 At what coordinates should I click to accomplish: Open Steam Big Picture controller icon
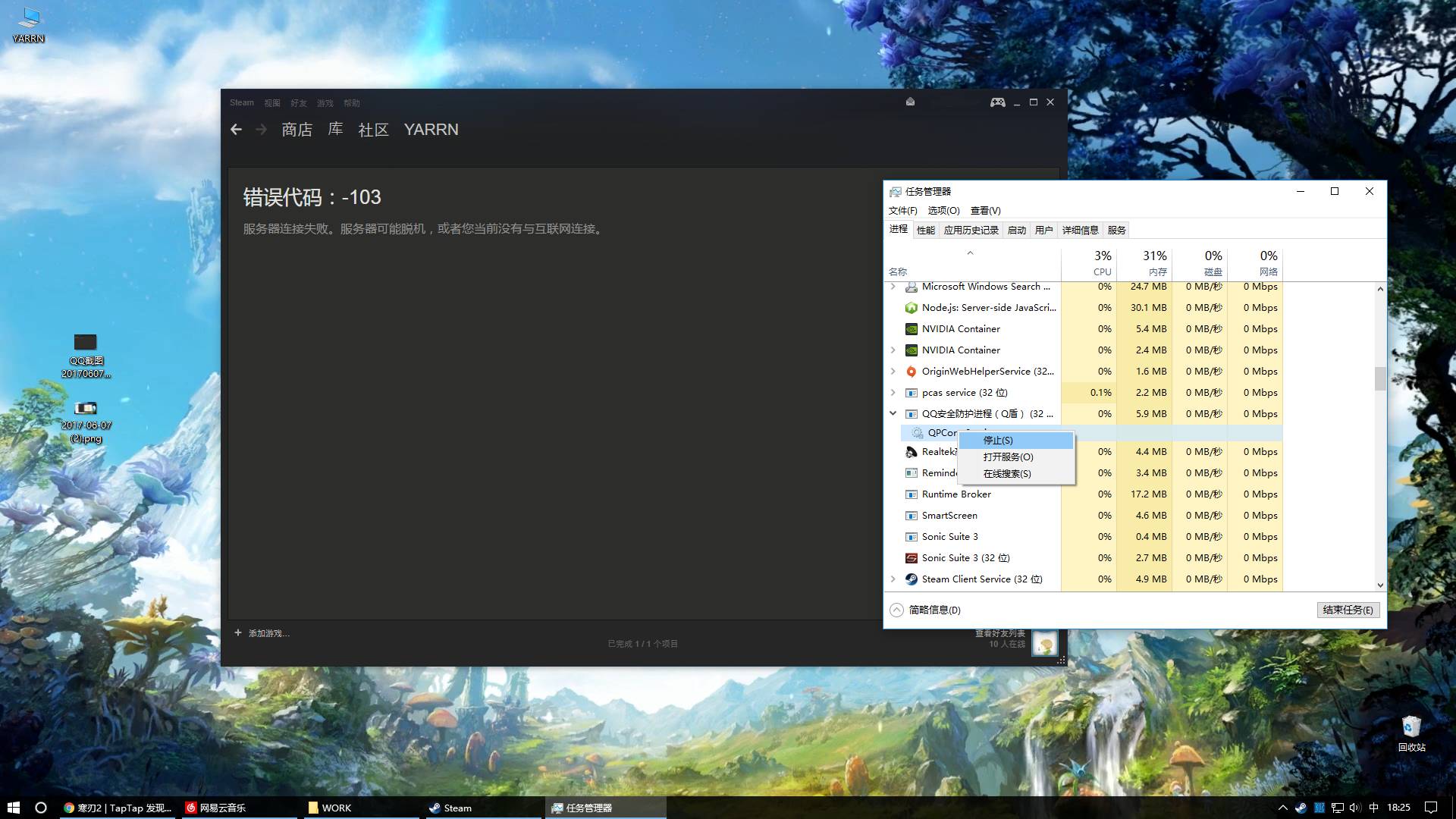(x=997, y=102)
